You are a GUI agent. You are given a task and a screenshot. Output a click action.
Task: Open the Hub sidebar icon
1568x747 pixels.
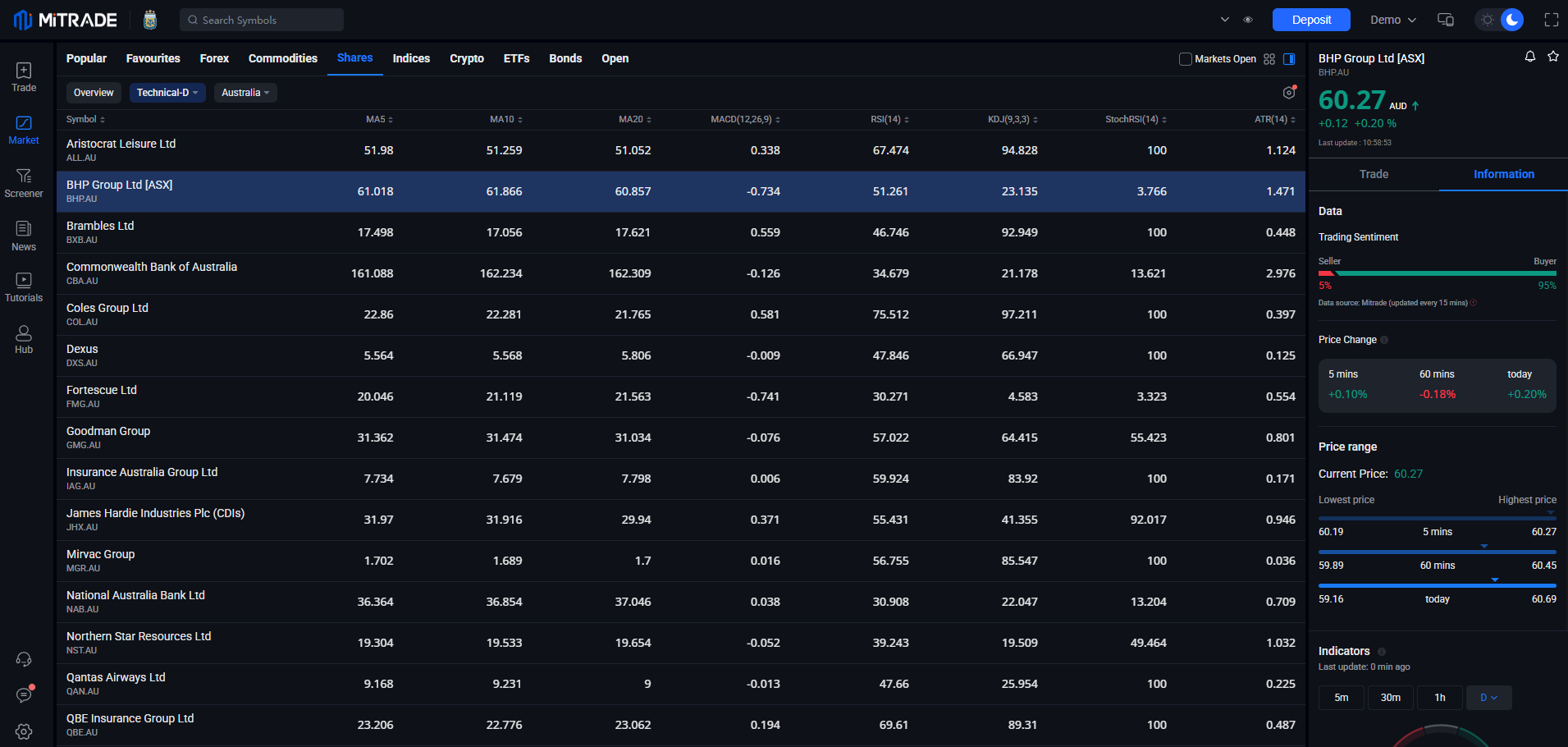pyautogui.click(x=24, y=340)
